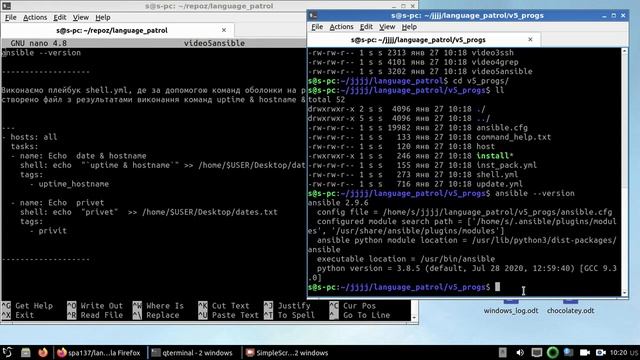Open Help menu in repoz terminal window
Image resolution: width=640 pixels, height=360 pixels.
click(x=103, y=18)
